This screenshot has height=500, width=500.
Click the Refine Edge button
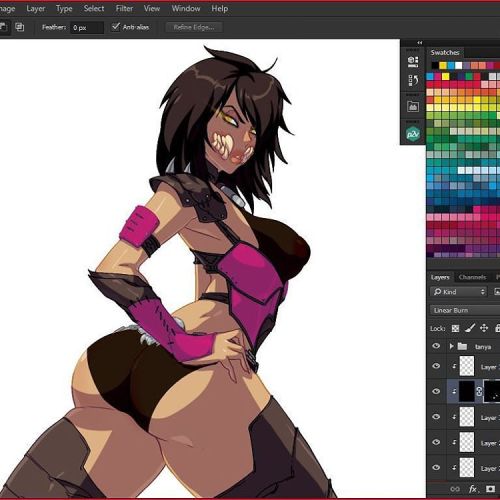pos(194,27)
